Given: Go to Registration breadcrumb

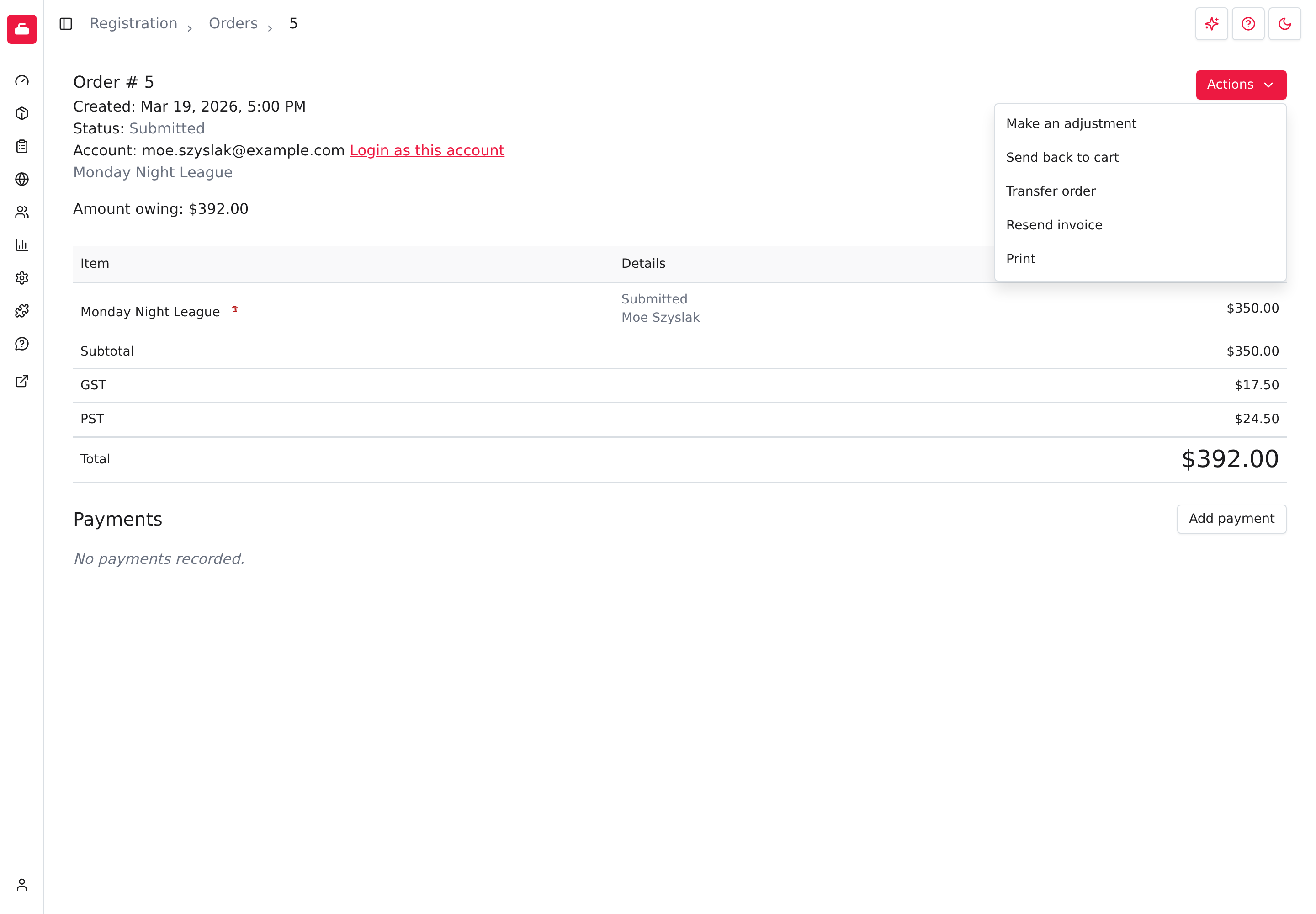Looking at the screenshot, I should (x=133, y=23).
